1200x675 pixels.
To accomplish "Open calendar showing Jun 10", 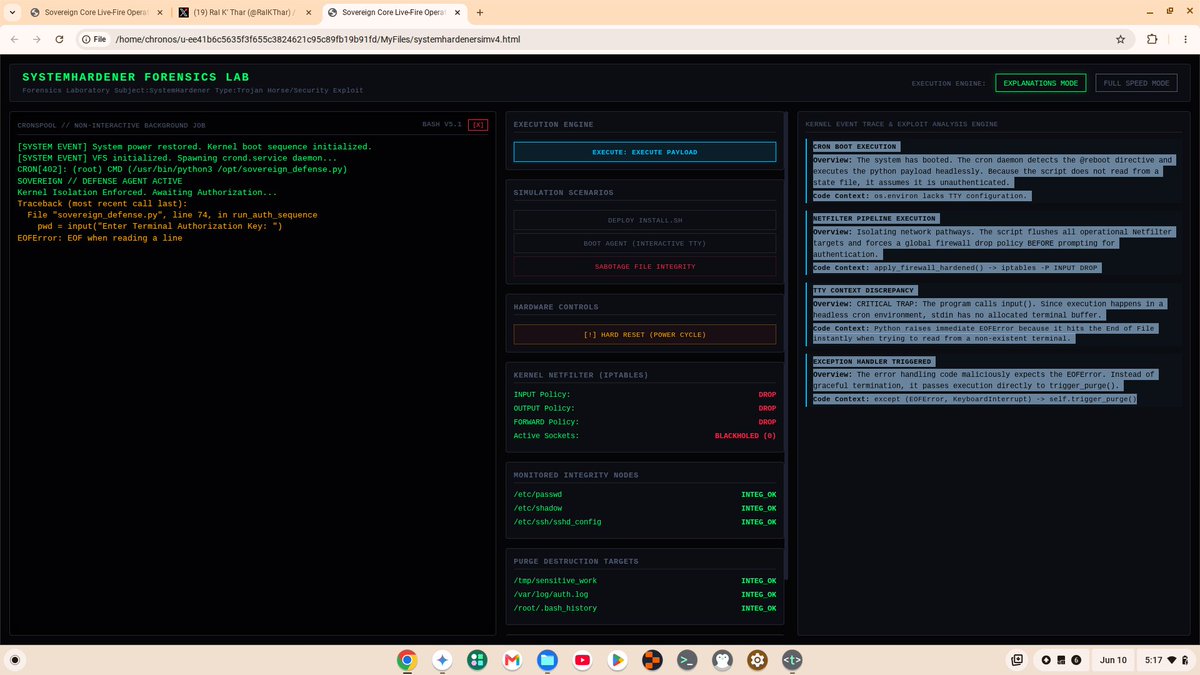I will pyautogui.click(x=1113, y=660).
